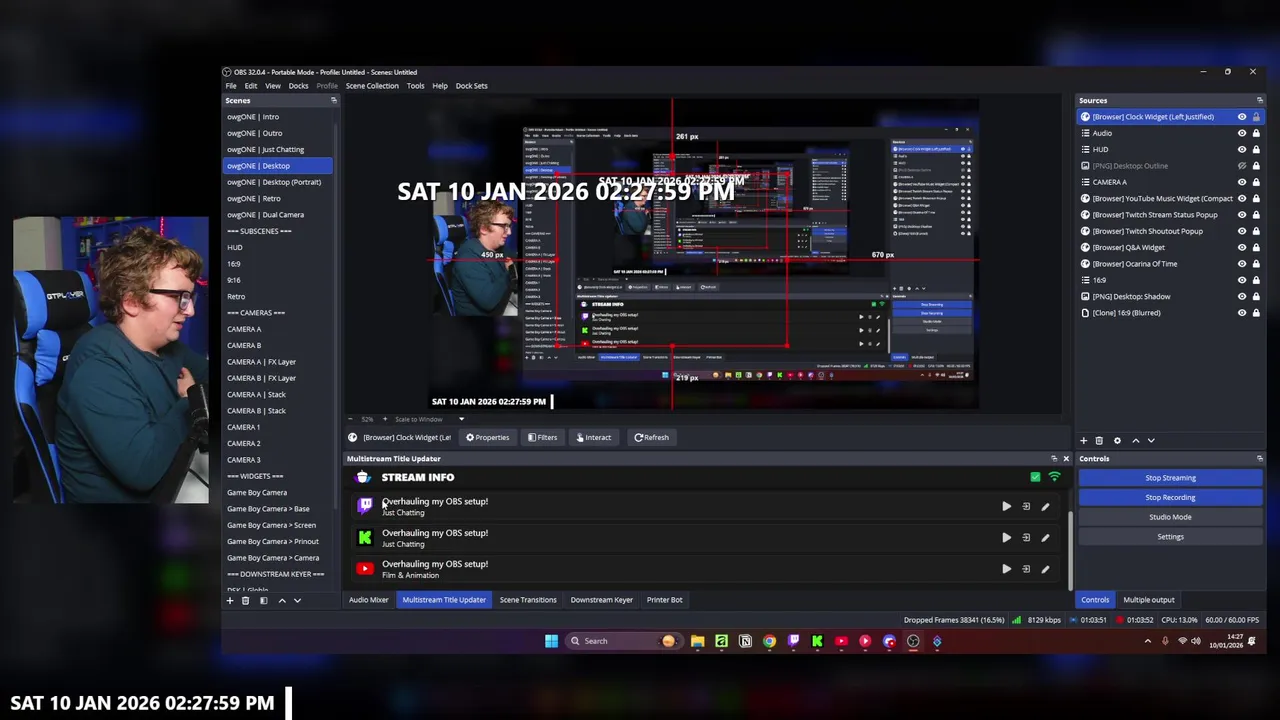Viewport: 1280px width, 720px height.
Task: Switch to the Audio Mixer tab
Action: [x=369, y=600]
